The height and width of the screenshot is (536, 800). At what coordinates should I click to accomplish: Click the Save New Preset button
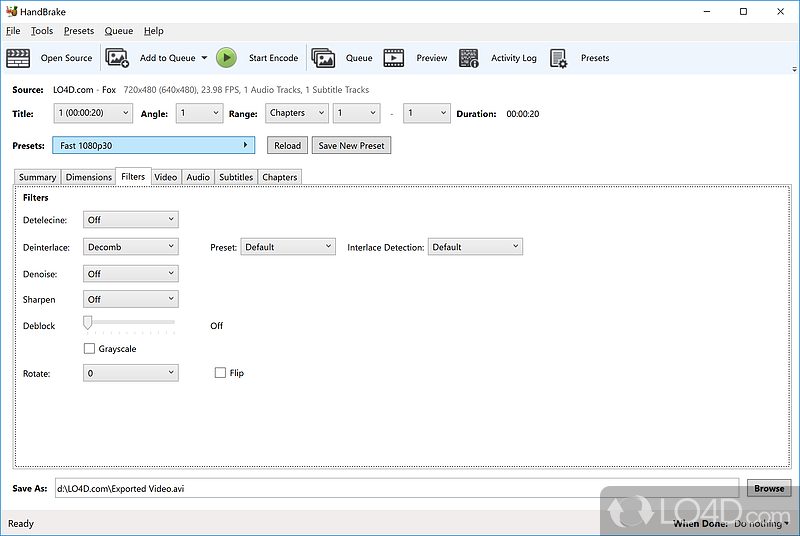coord(352,145)
